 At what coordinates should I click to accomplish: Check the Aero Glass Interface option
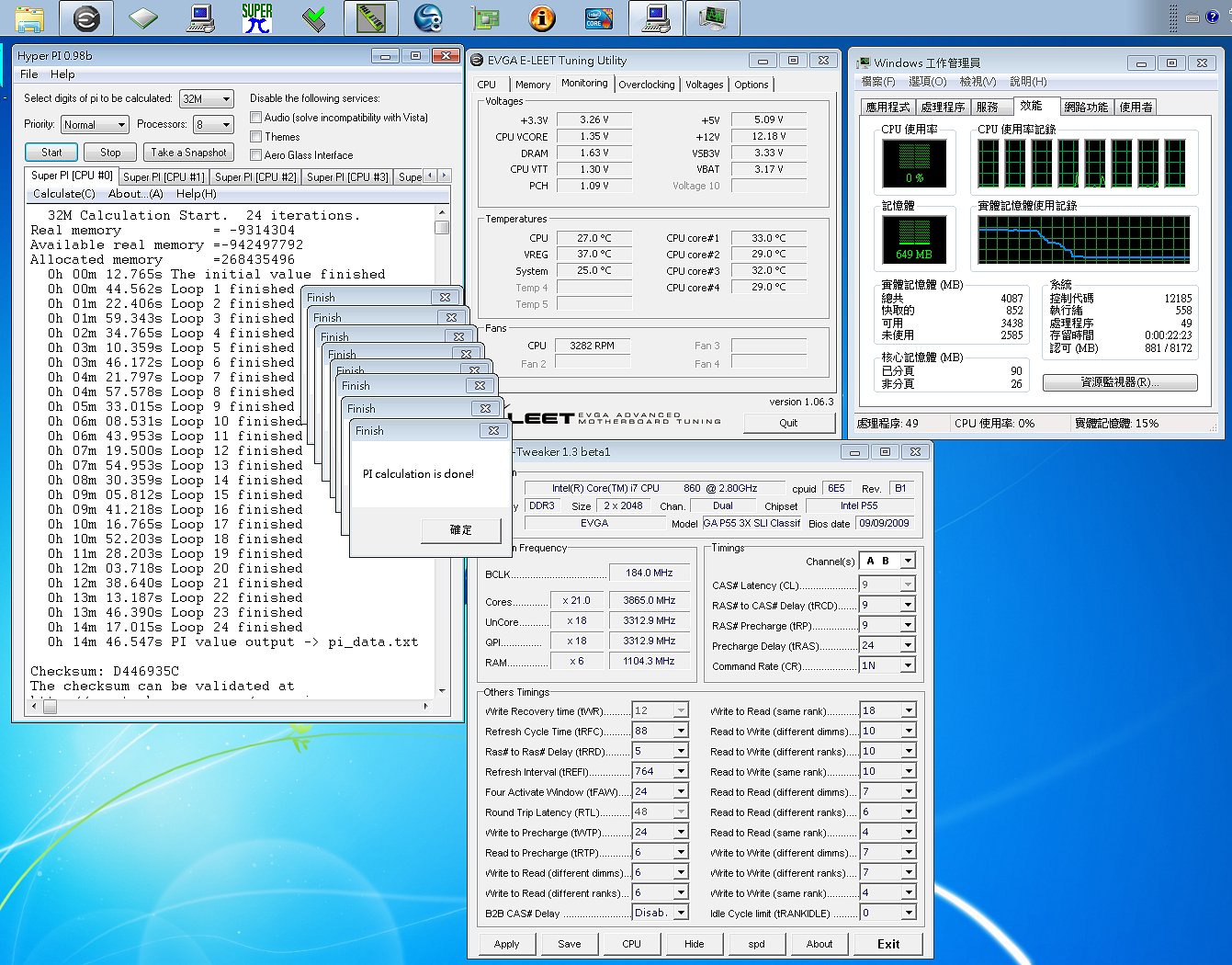pyautogui.click(x=256, y=155)
